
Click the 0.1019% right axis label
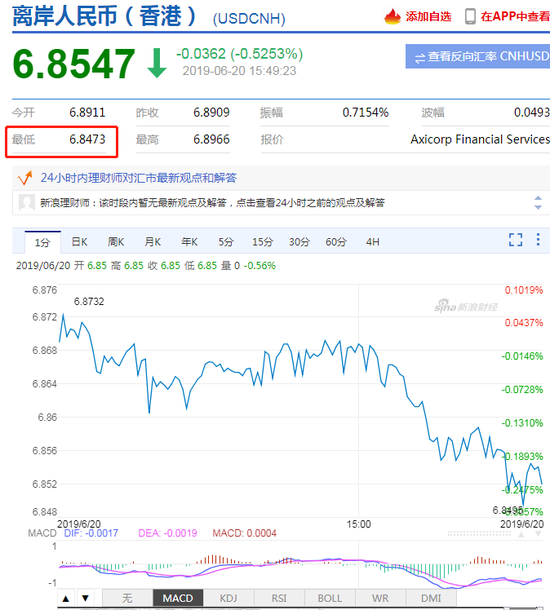pos(524,290)
